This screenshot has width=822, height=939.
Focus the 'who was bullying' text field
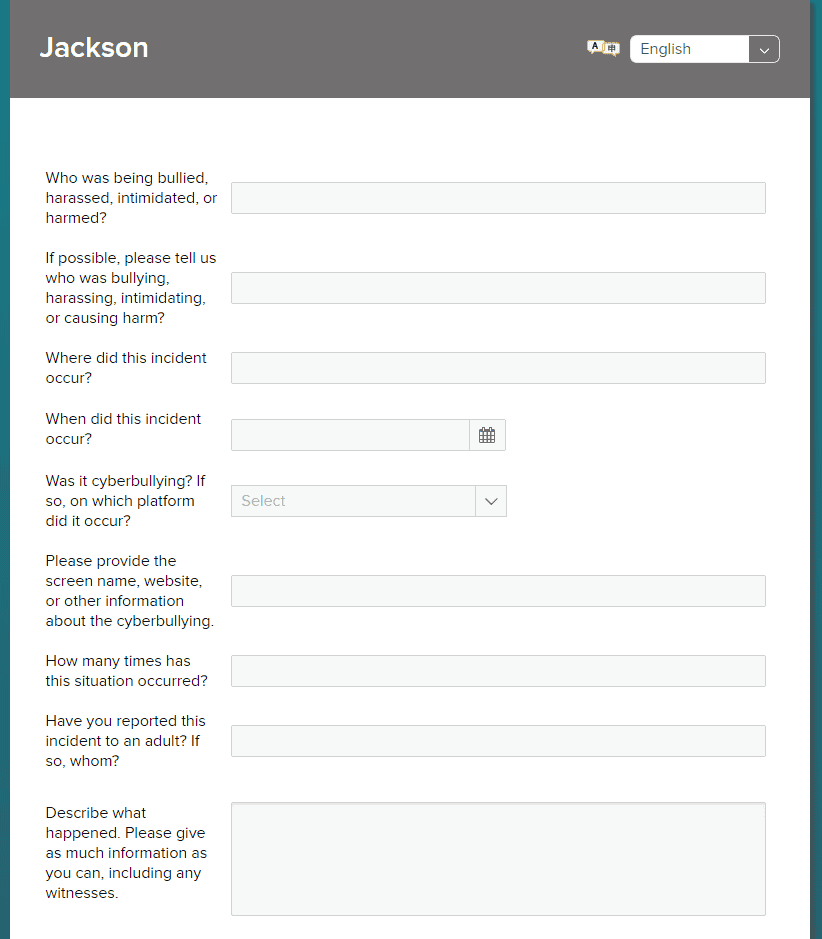click(x=498, y=288)
